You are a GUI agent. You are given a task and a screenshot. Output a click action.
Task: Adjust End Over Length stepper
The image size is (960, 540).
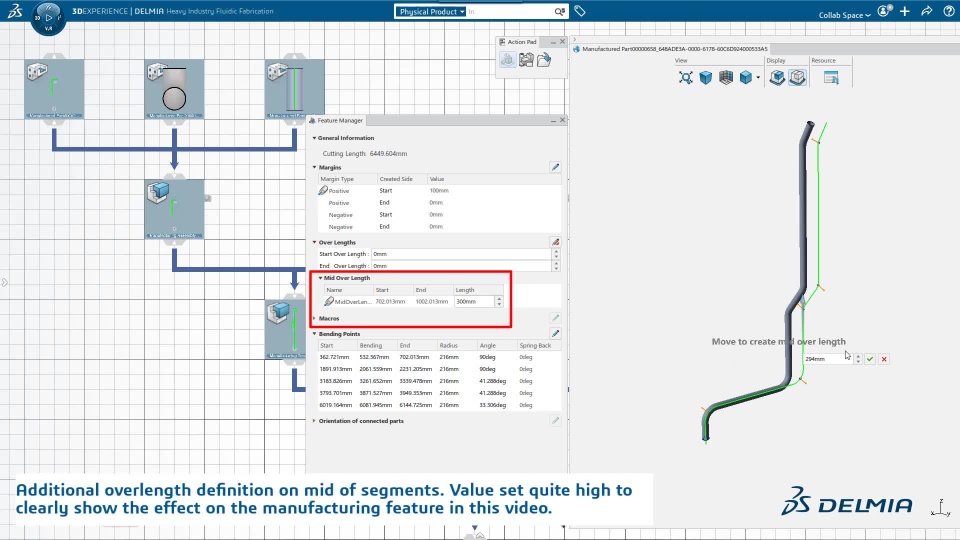(x=556, y=266)
